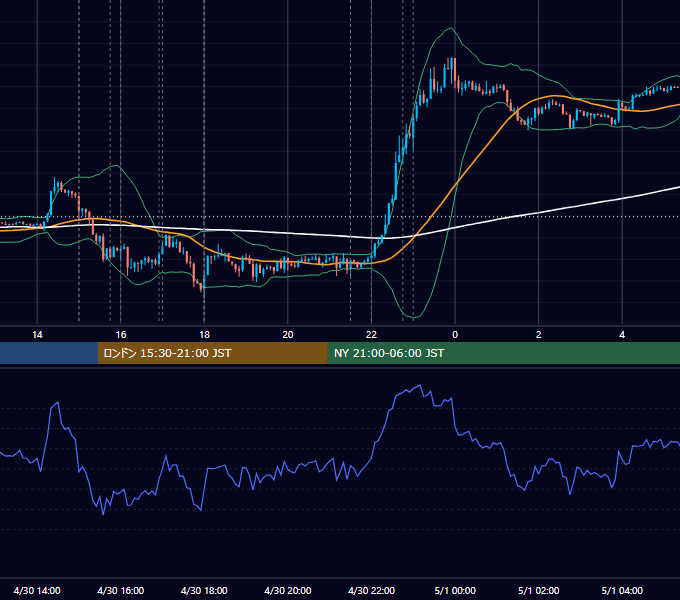
Task: Click the 4/30 16:00 date label
Action: [121, 590]
